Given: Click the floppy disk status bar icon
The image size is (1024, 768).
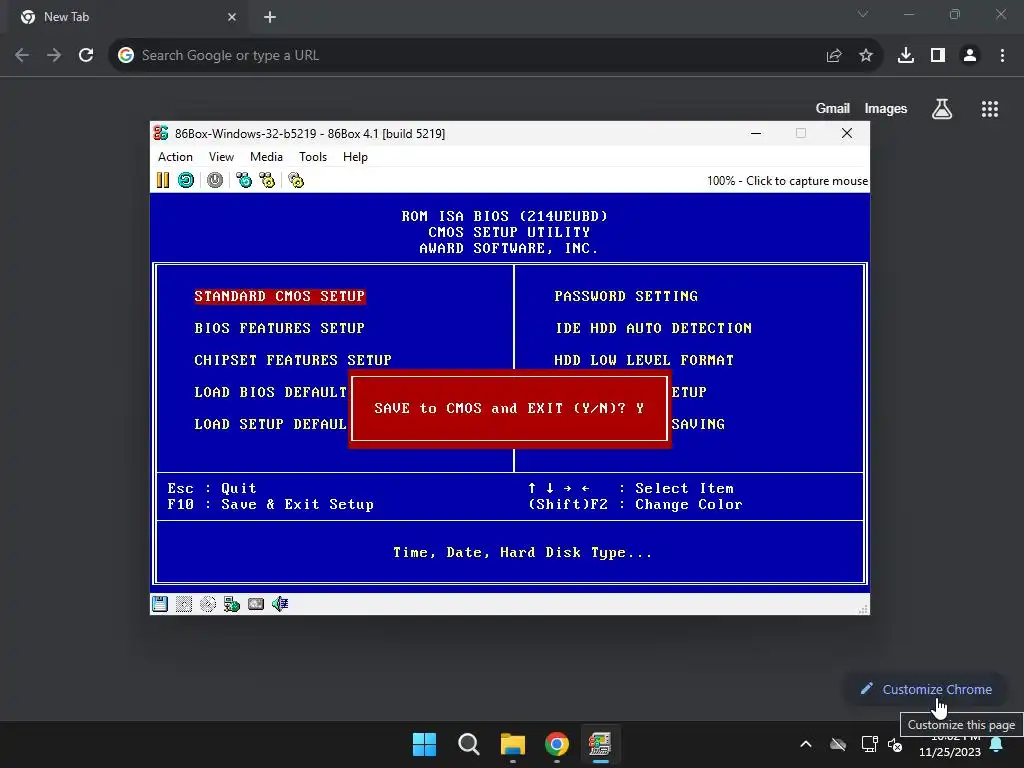Looking at the screenshot, I should click(x=160, y=604).
